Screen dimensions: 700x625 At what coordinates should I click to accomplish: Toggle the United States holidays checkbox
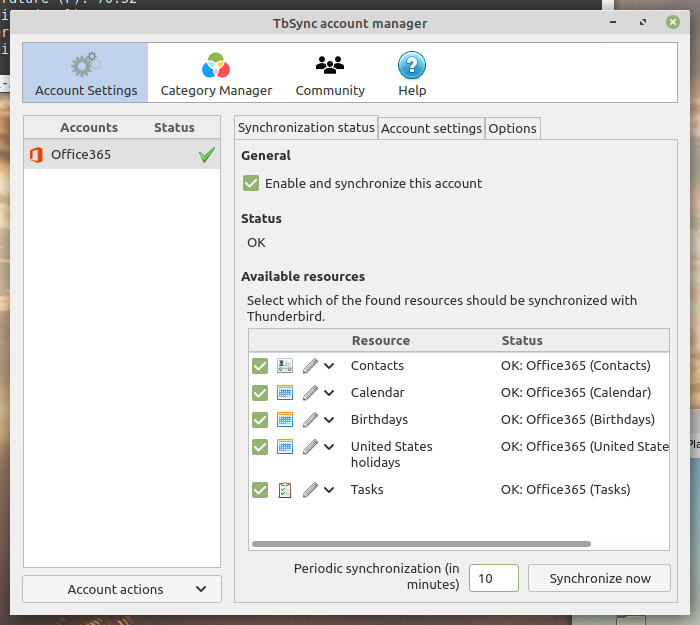260,447
